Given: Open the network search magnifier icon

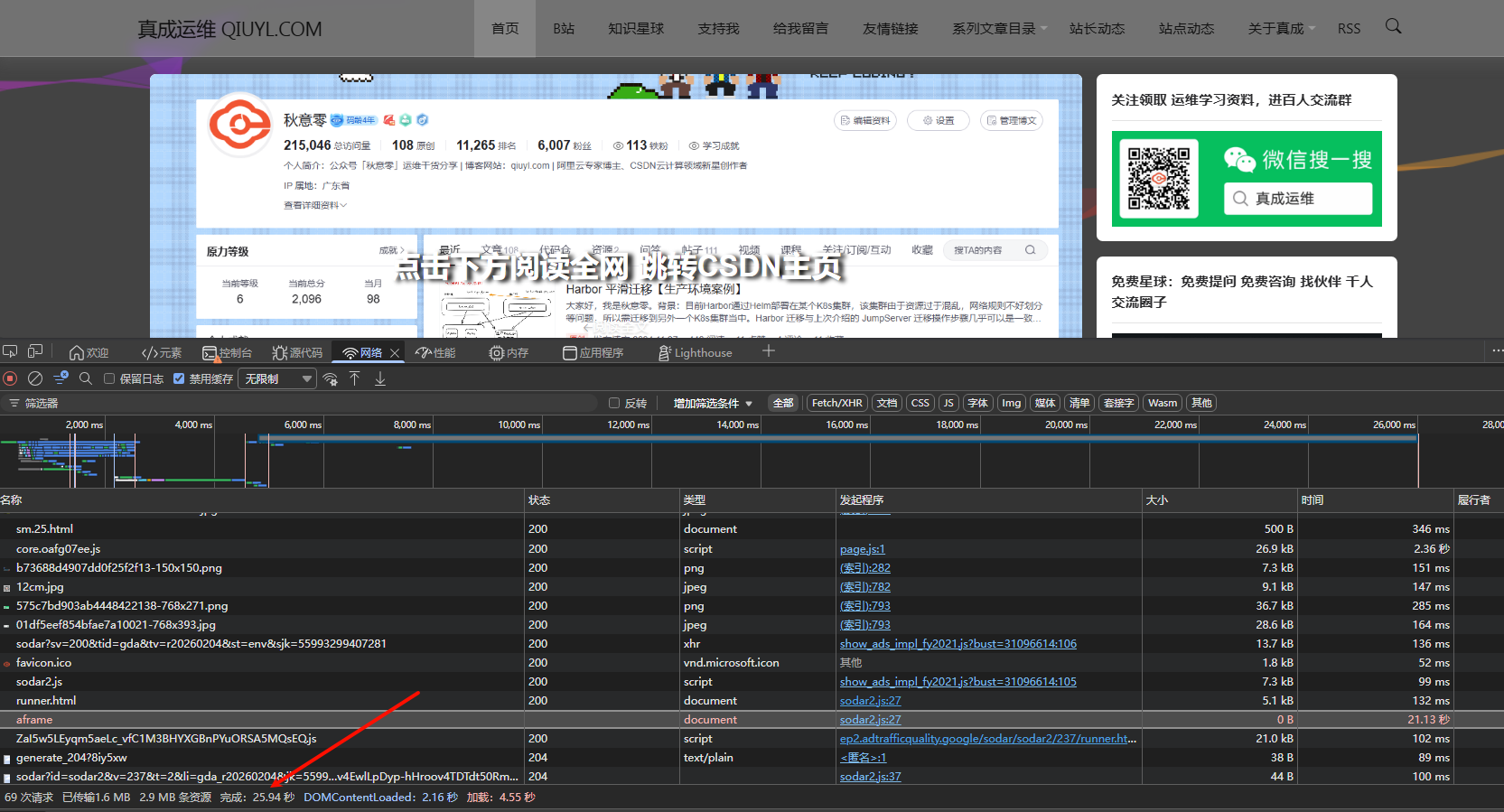Looking at the screenshot, I should click(86, 378).
